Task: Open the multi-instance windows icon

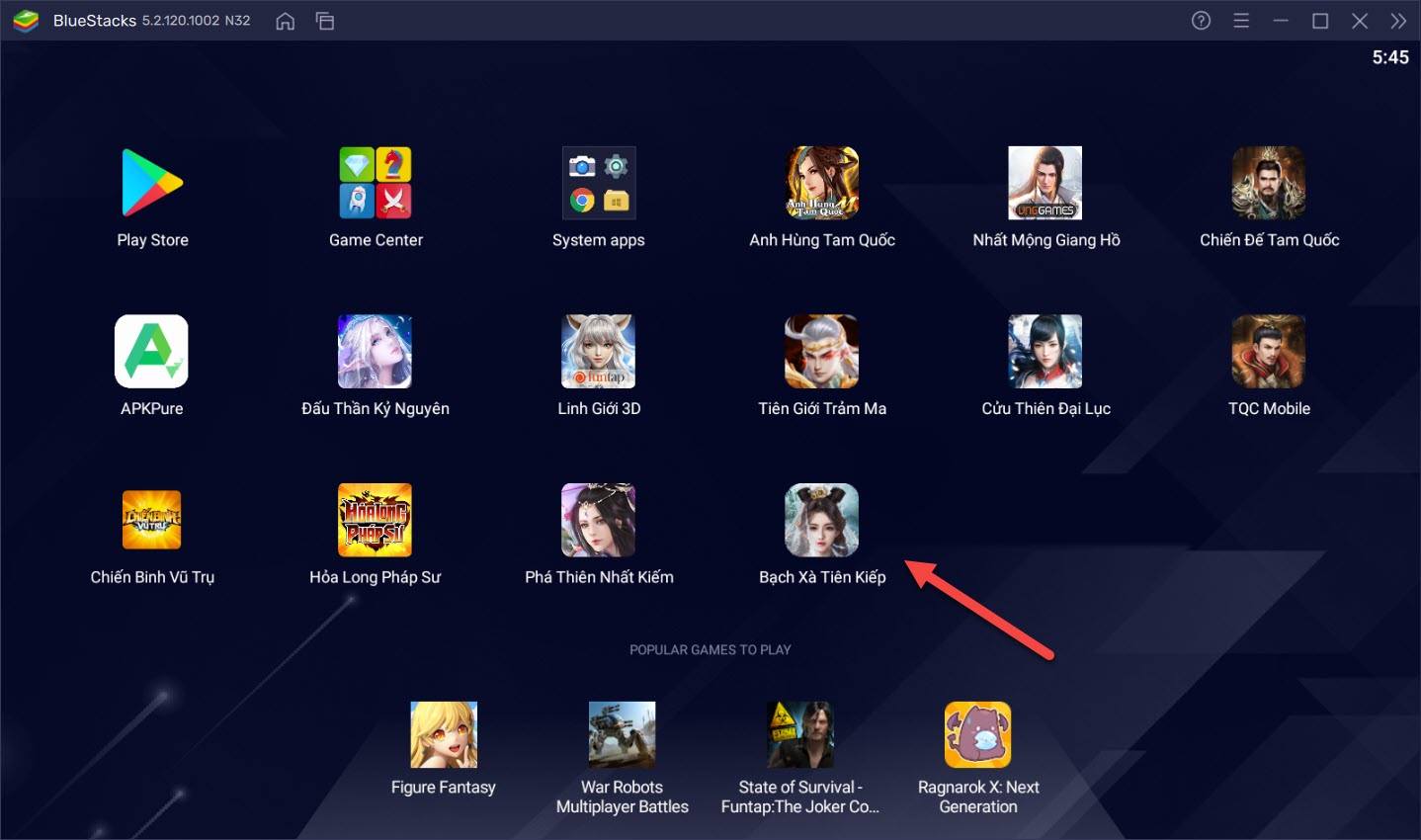Action: tap(325, 21)
